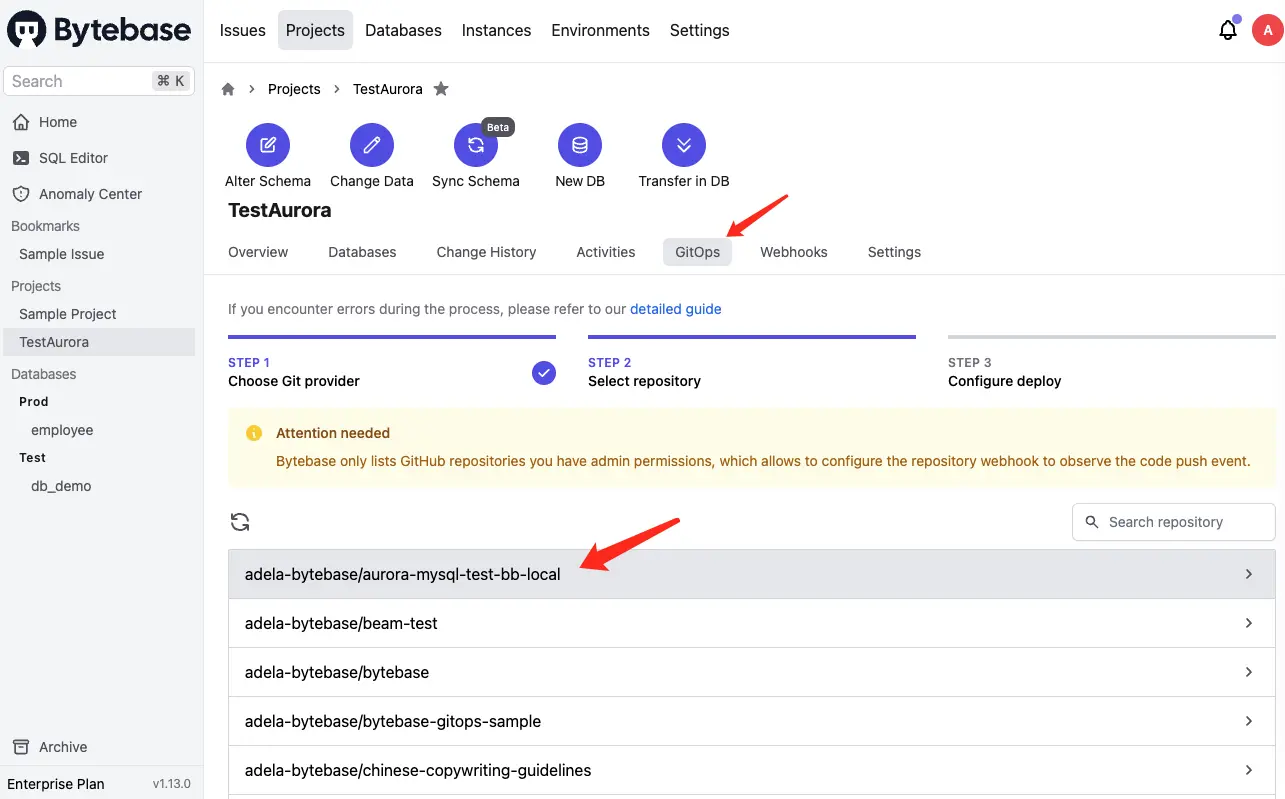
Task: Toggle the TestAurora favorite star
Action: tap(441, 89)
